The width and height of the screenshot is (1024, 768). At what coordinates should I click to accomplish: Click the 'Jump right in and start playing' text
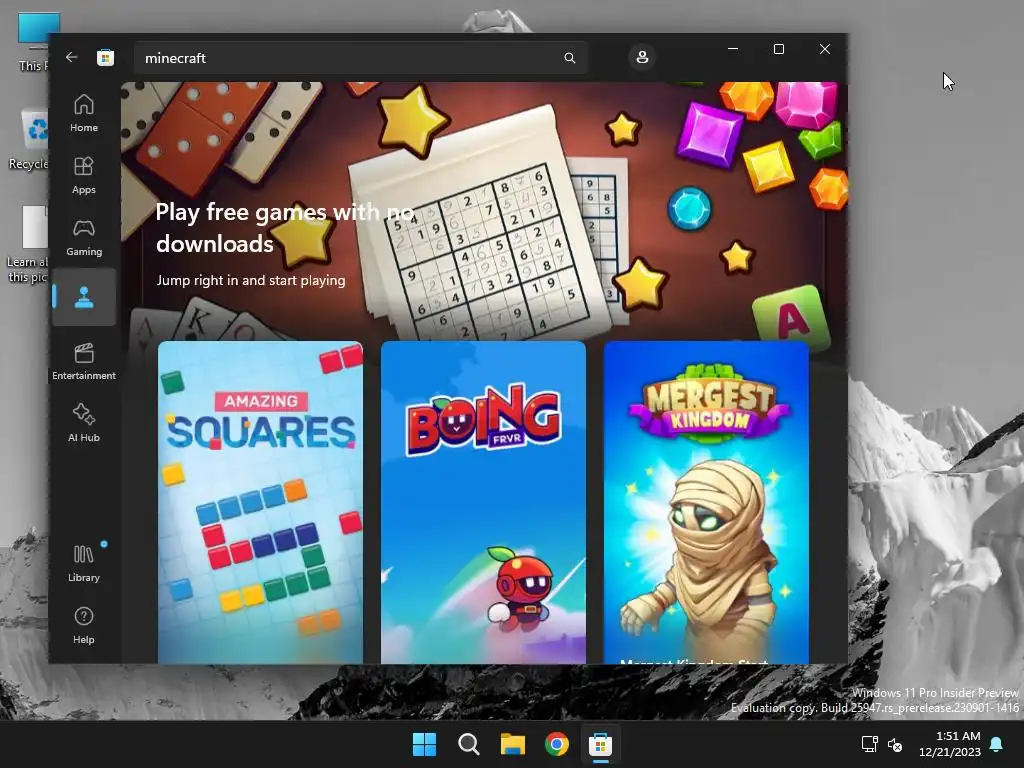[251, 280]
